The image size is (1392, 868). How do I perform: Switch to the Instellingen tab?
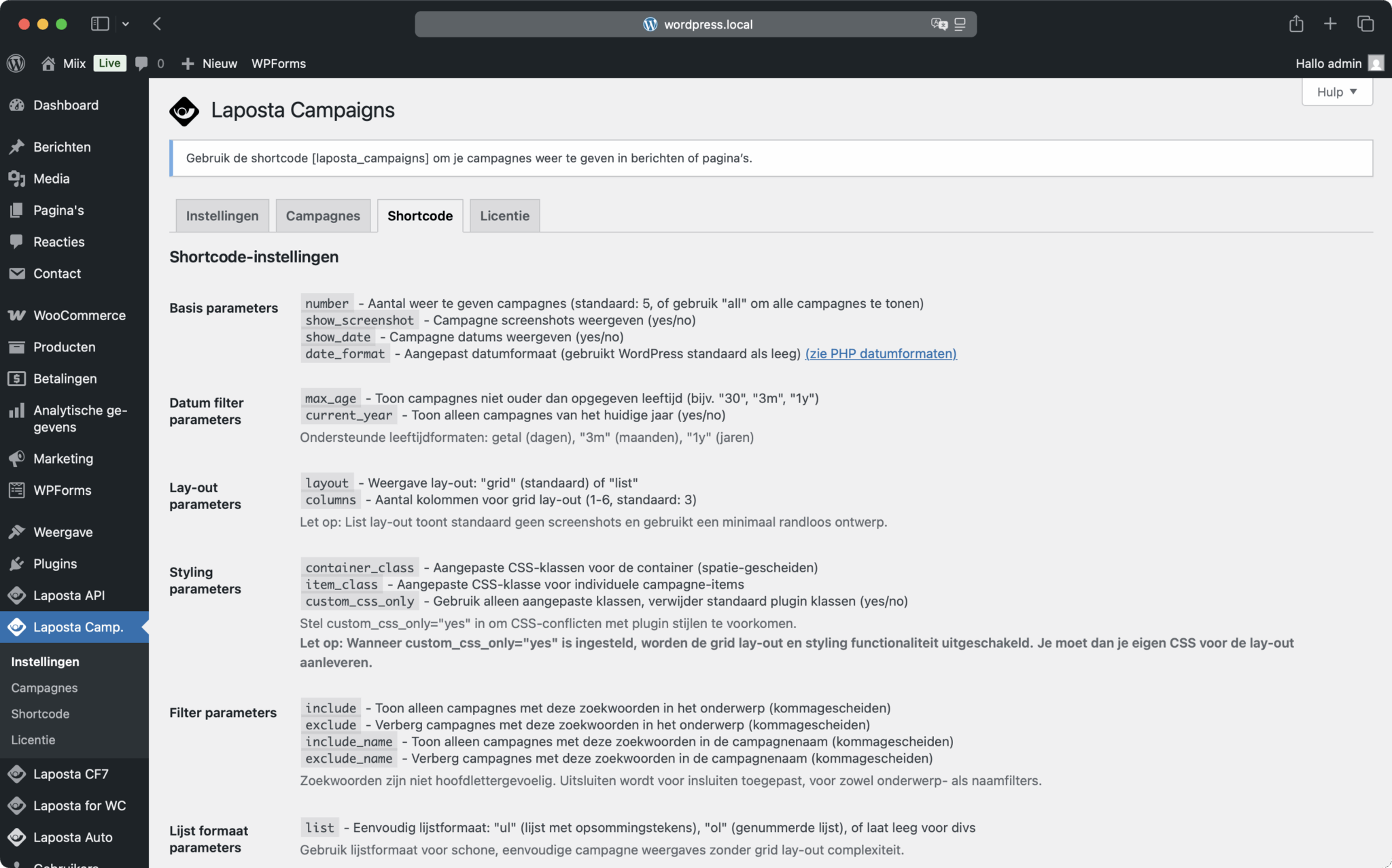(x=222, y=215)
